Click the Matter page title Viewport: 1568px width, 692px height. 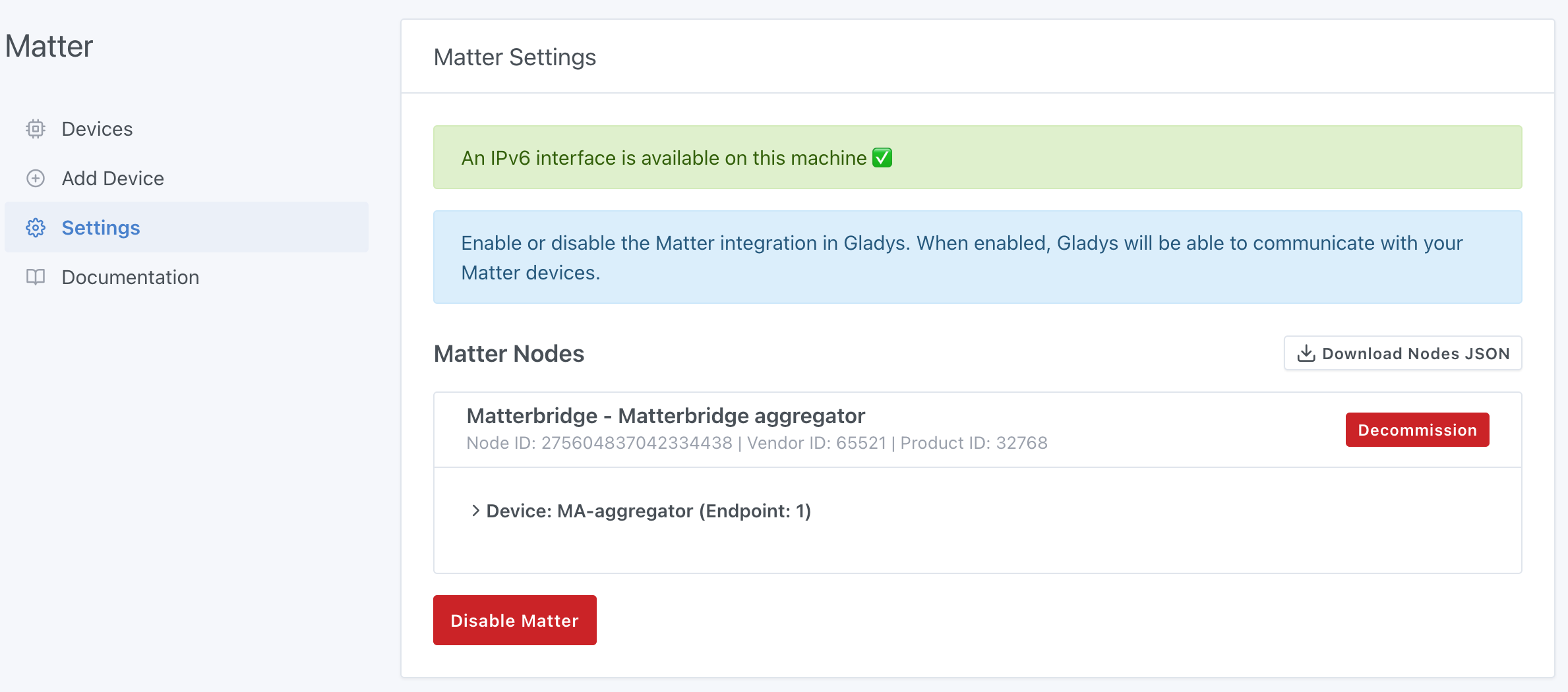coord(49,45)
